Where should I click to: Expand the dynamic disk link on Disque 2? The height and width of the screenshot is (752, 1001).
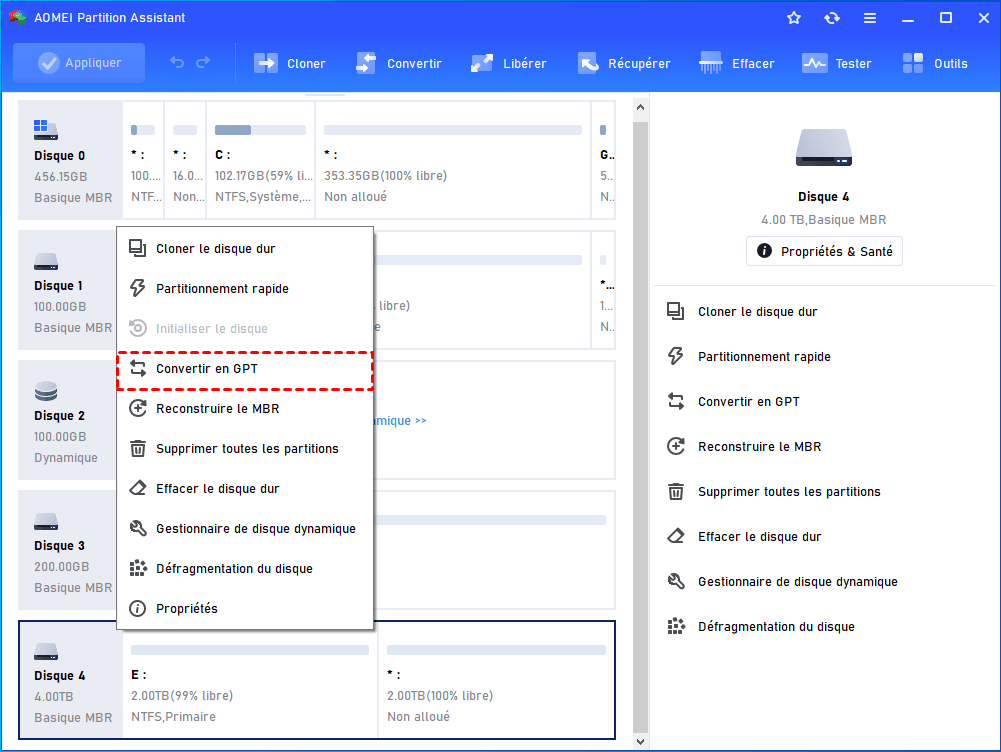pyautogui.click(x=400, y=421)
